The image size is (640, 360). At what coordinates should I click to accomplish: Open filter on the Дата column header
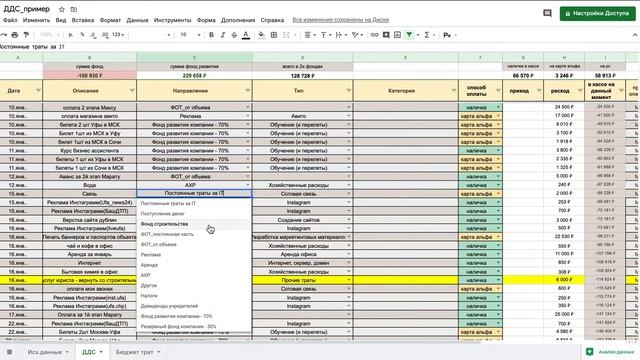coord(38,91)
